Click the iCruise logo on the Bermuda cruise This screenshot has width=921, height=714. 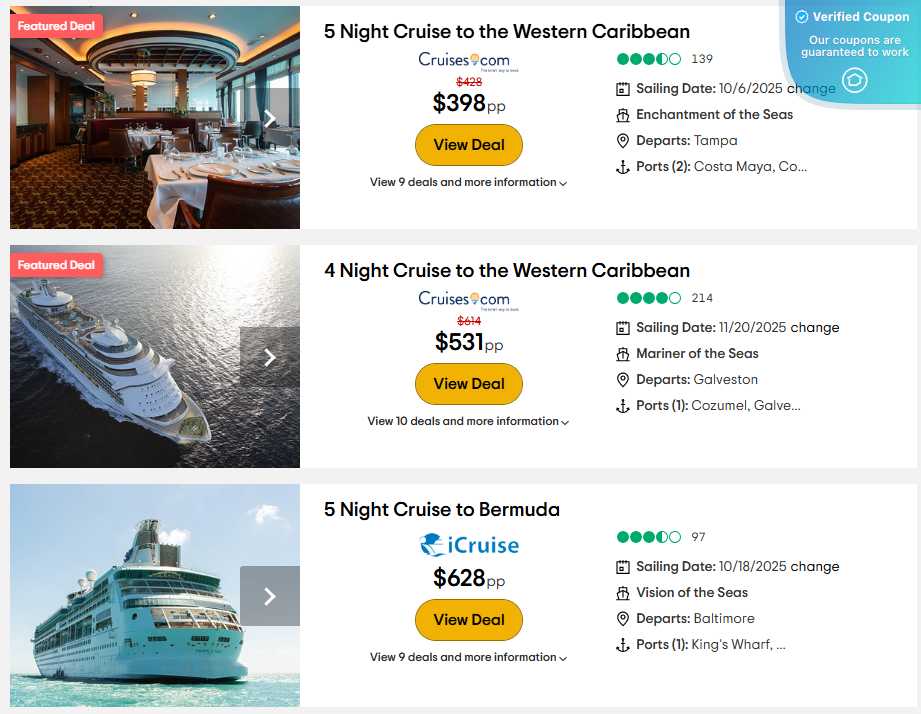click(468, 545)
